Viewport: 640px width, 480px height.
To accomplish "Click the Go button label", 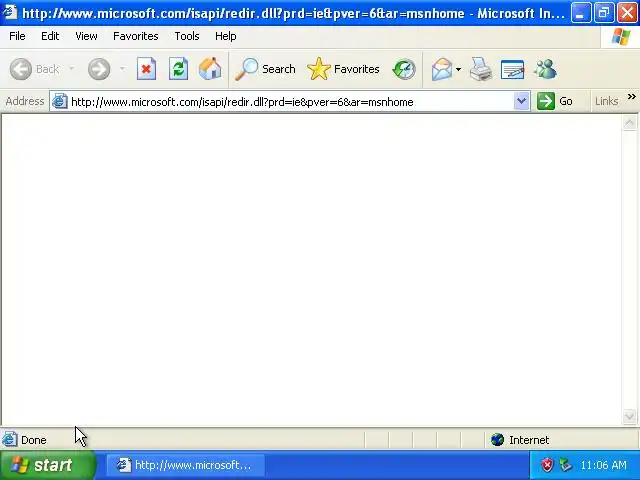I will point(566,101).
